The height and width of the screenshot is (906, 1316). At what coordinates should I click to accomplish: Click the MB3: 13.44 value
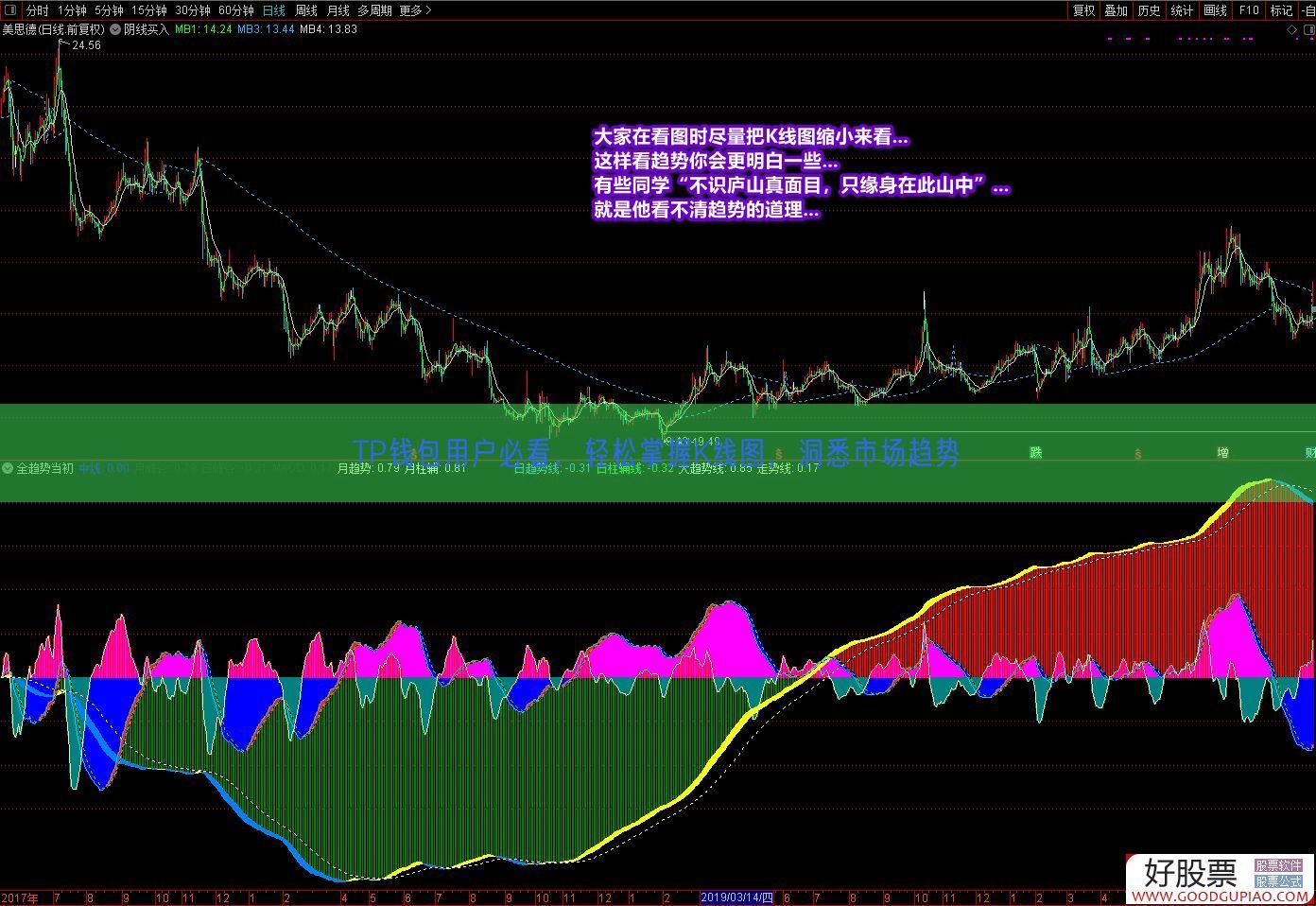[x=266, y=29]
